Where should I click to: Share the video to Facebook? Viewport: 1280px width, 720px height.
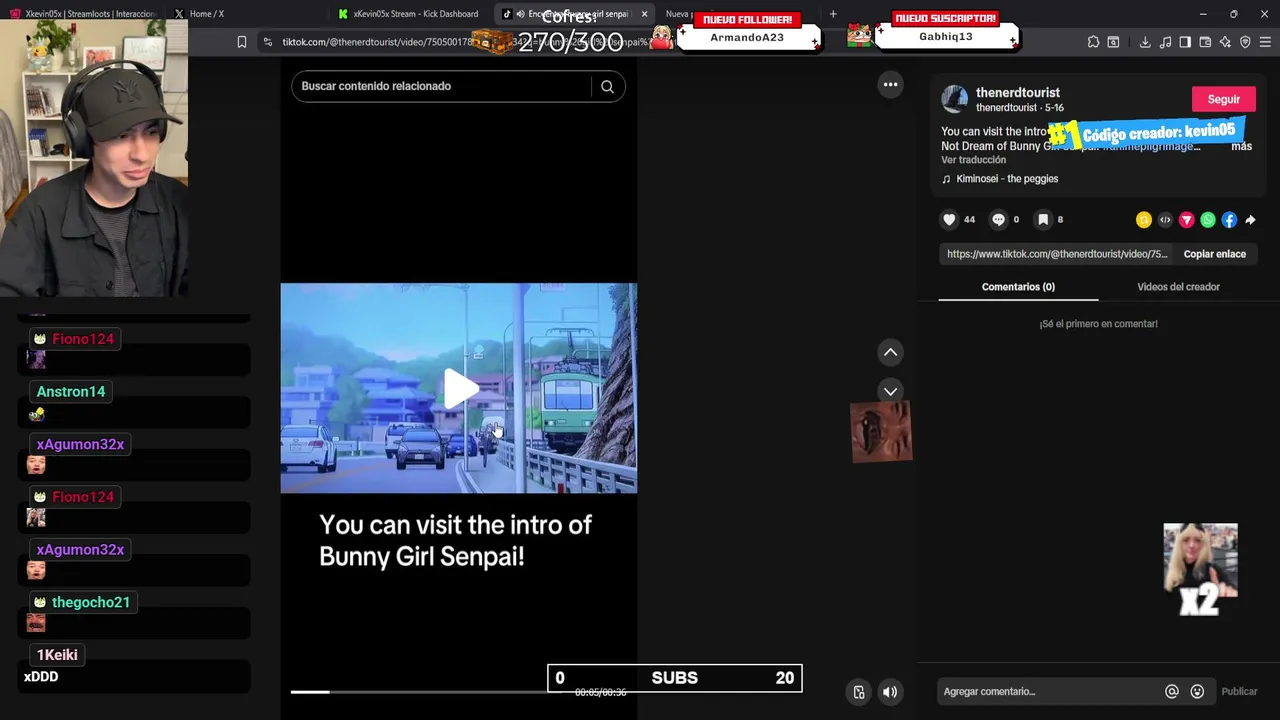1229,220
